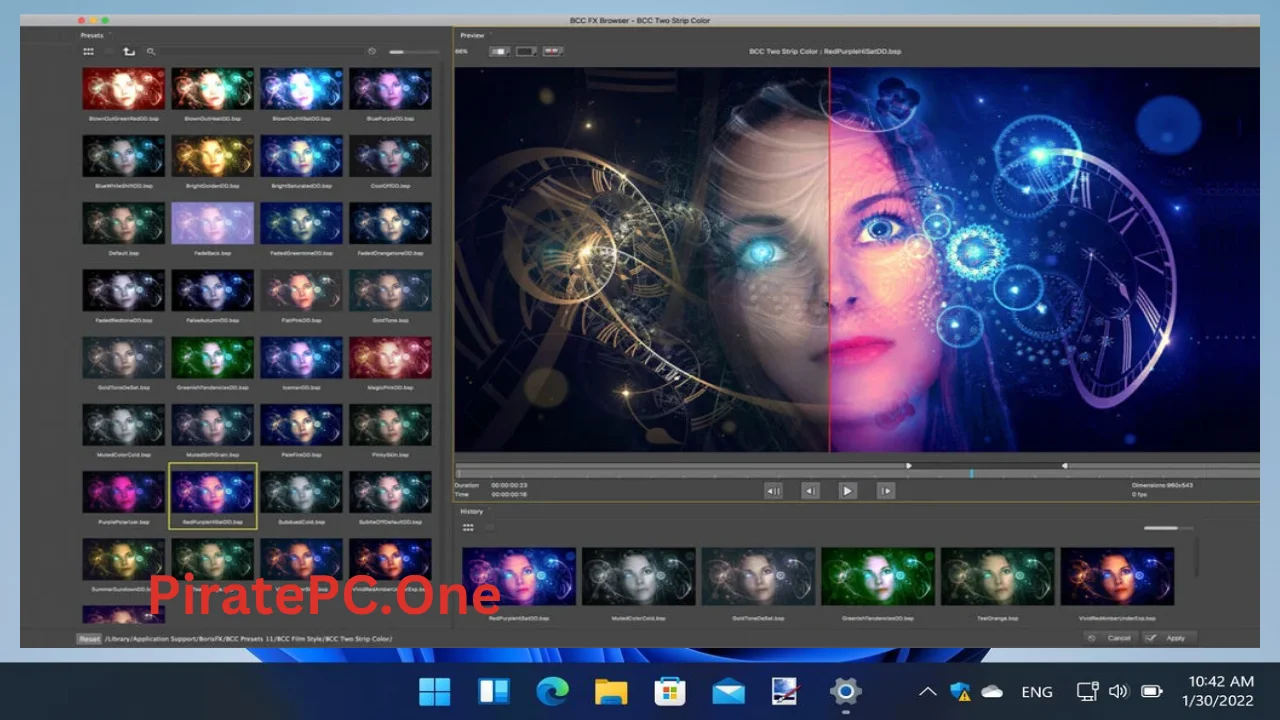Click the Reset button at bottom left
1280x720 pixels.
[x=90, y=638]
